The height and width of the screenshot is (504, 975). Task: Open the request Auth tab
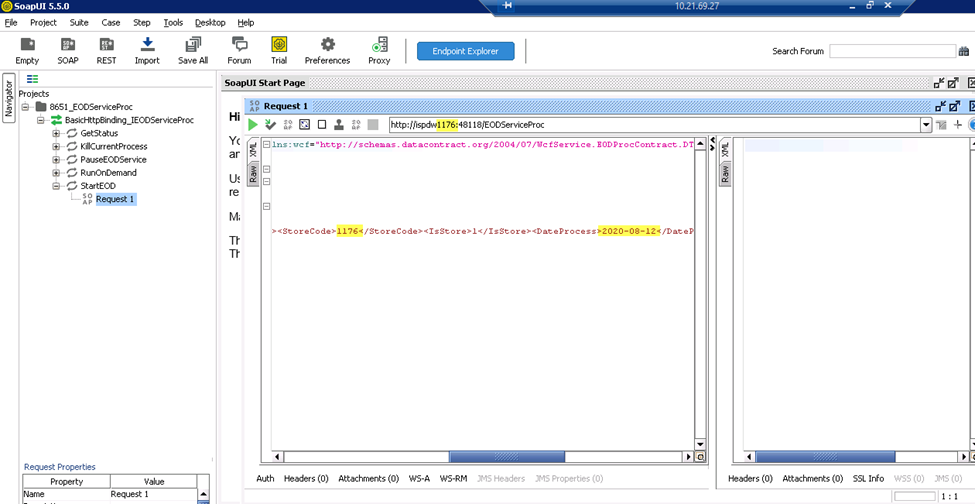coord(265,479)
